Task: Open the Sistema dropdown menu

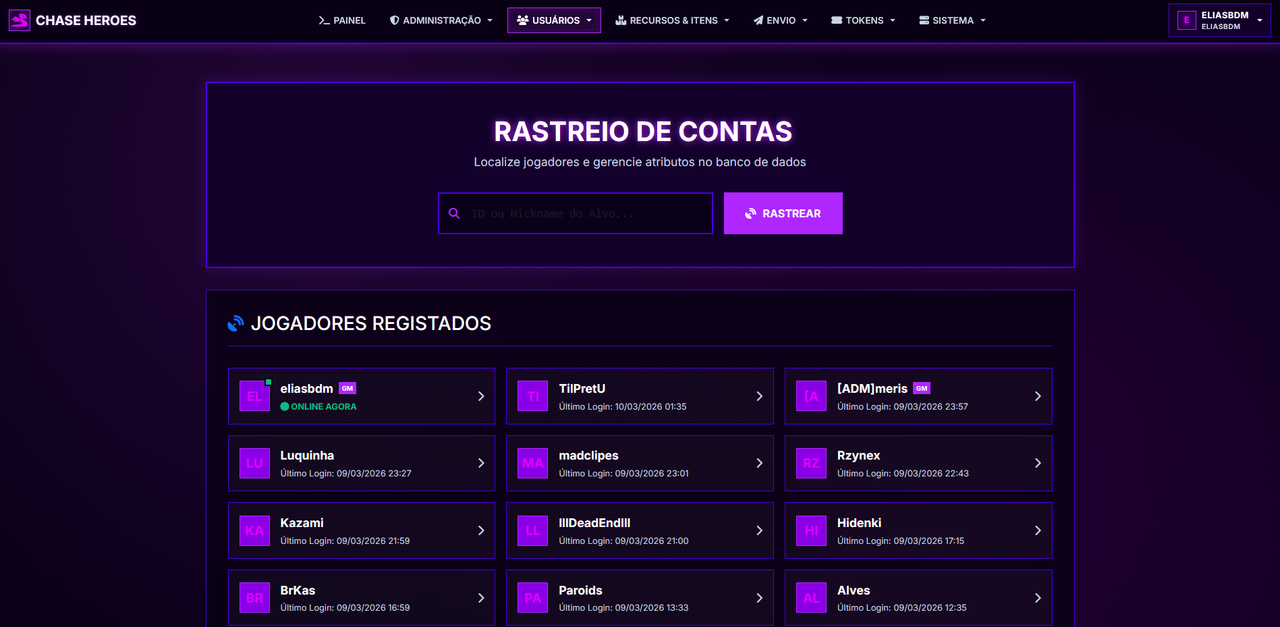Action: click(x=952, y=20)
